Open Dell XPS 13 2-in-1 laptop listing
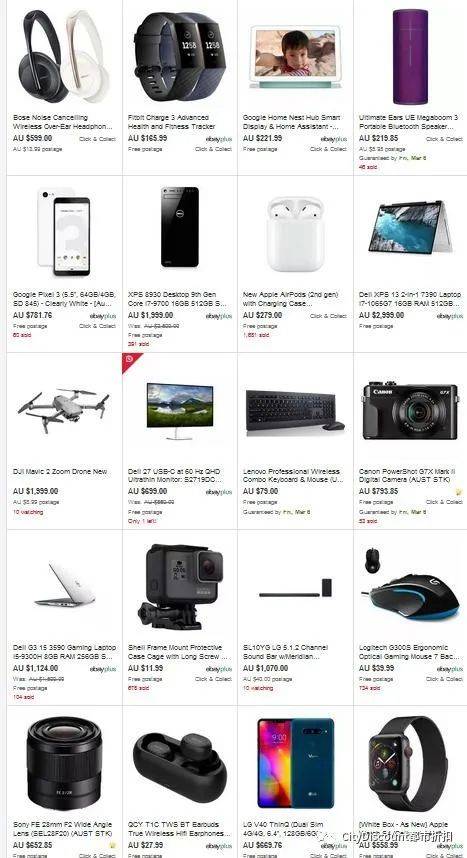The height and width of the screenshot is (858, 467). click(x=410, y=299)
